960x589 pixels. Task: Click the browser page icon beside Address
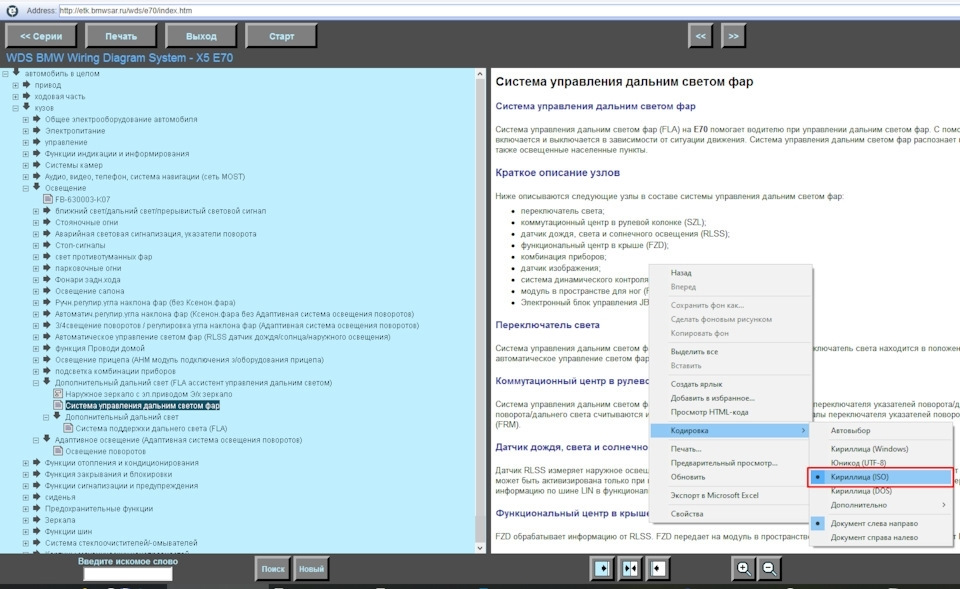click(12, 10)
